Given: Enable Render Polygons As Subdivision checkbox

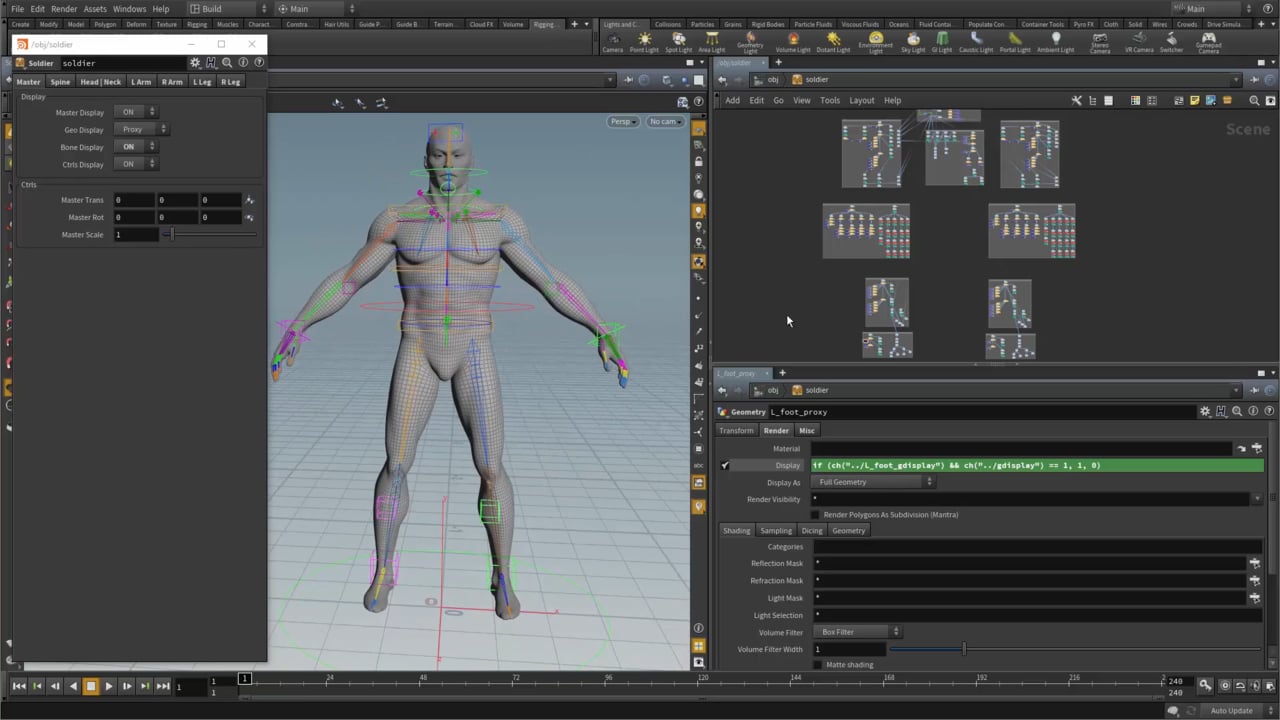Looking at the screenshot, I should [816, 515].
